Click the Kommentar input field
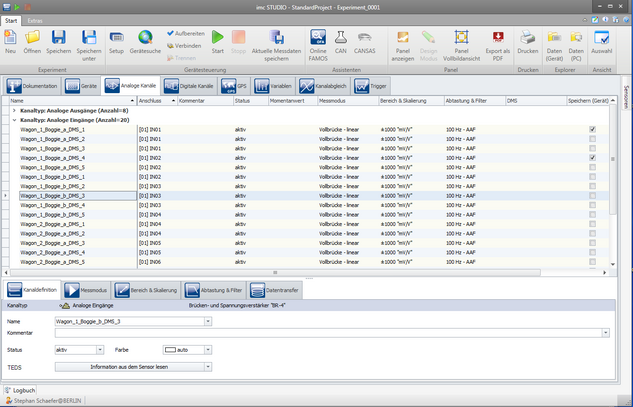Screen dimensions: 633x407 point(330,332)
